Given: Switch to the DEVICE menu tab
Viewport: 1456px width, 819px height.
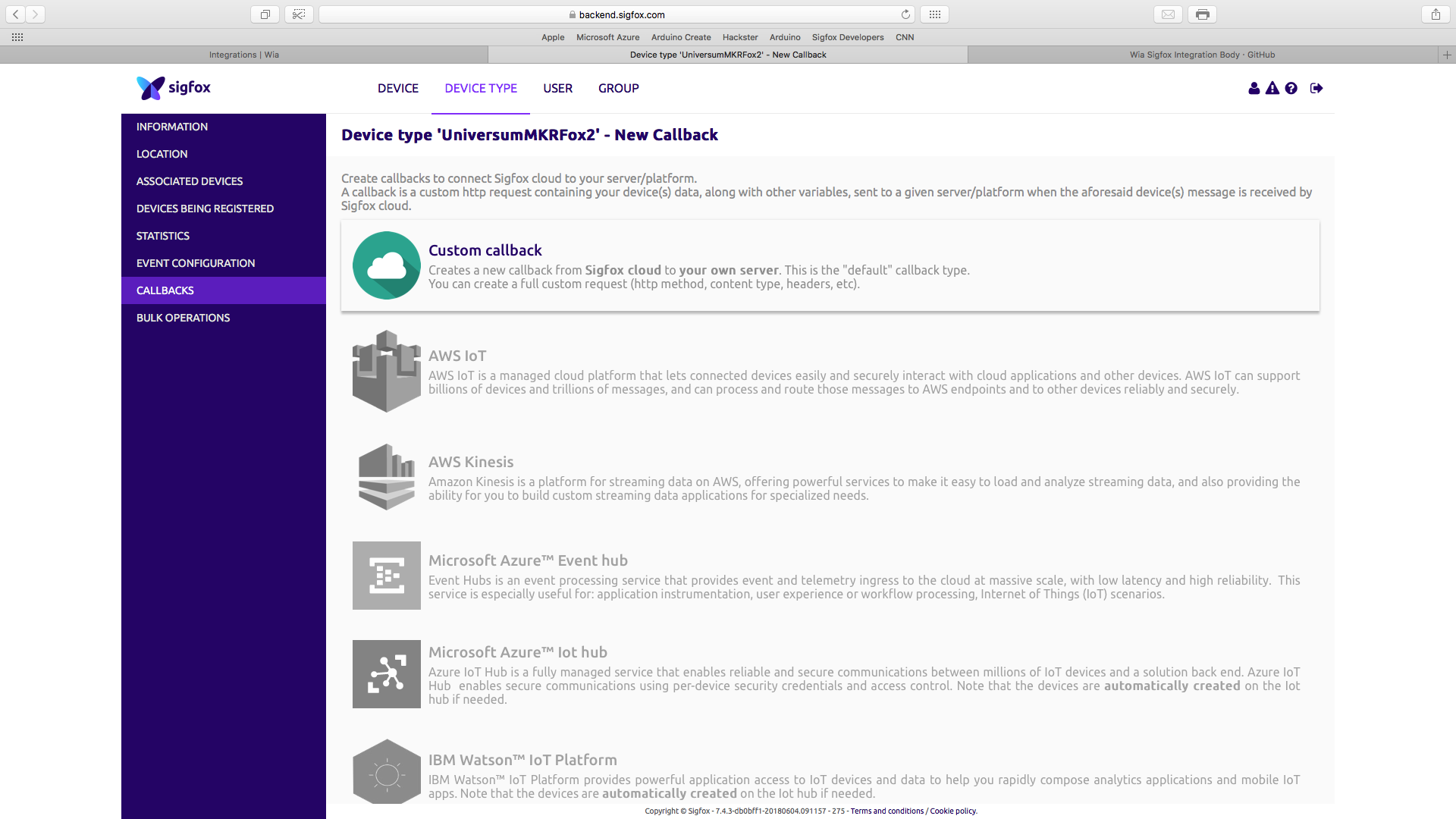Looking at the screenshot, I should pos(397,89).
